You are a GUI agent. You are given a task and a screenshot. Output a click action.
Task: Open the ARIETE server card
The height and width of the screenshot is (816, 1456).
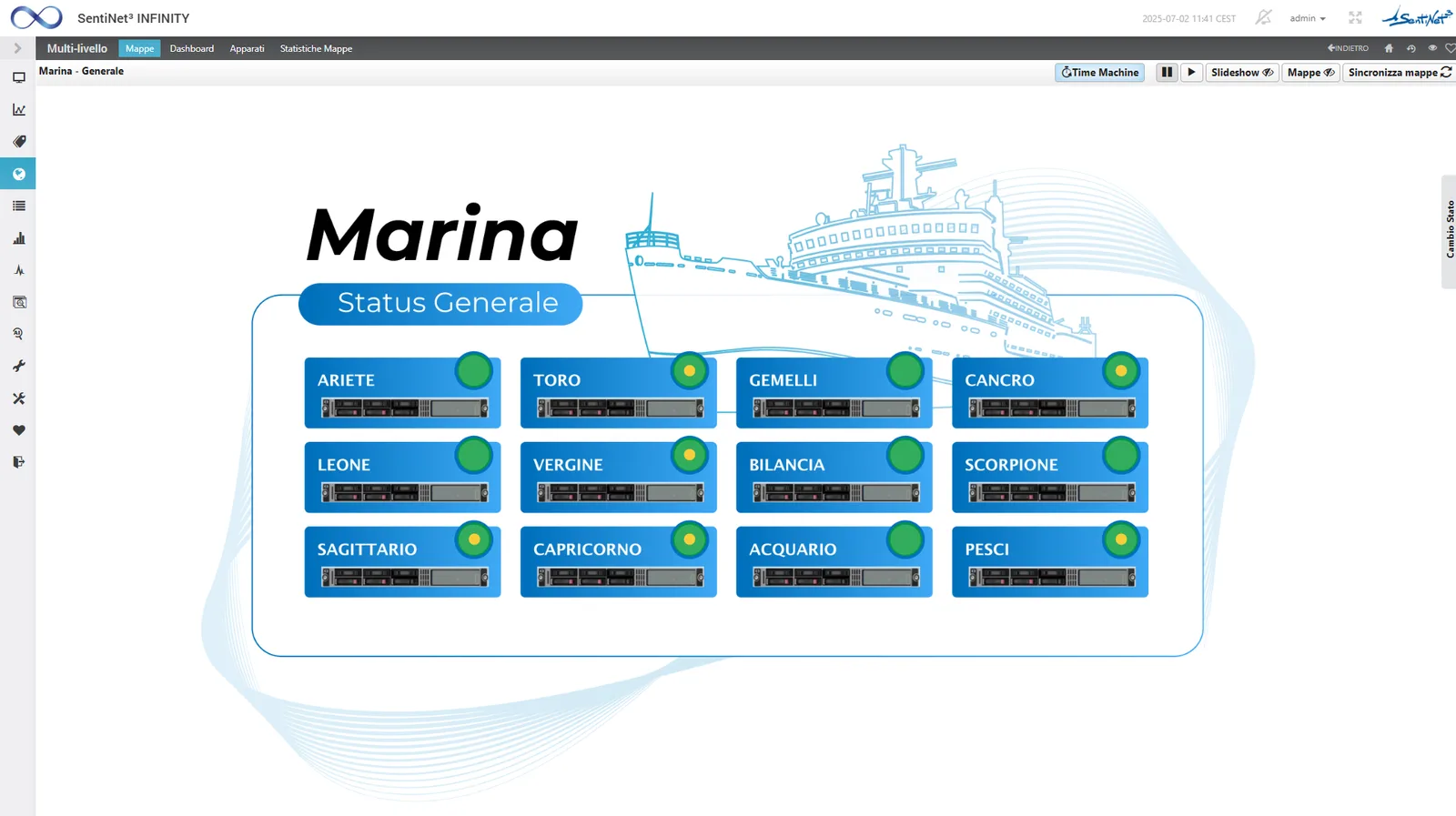click(x=402, y=392)
